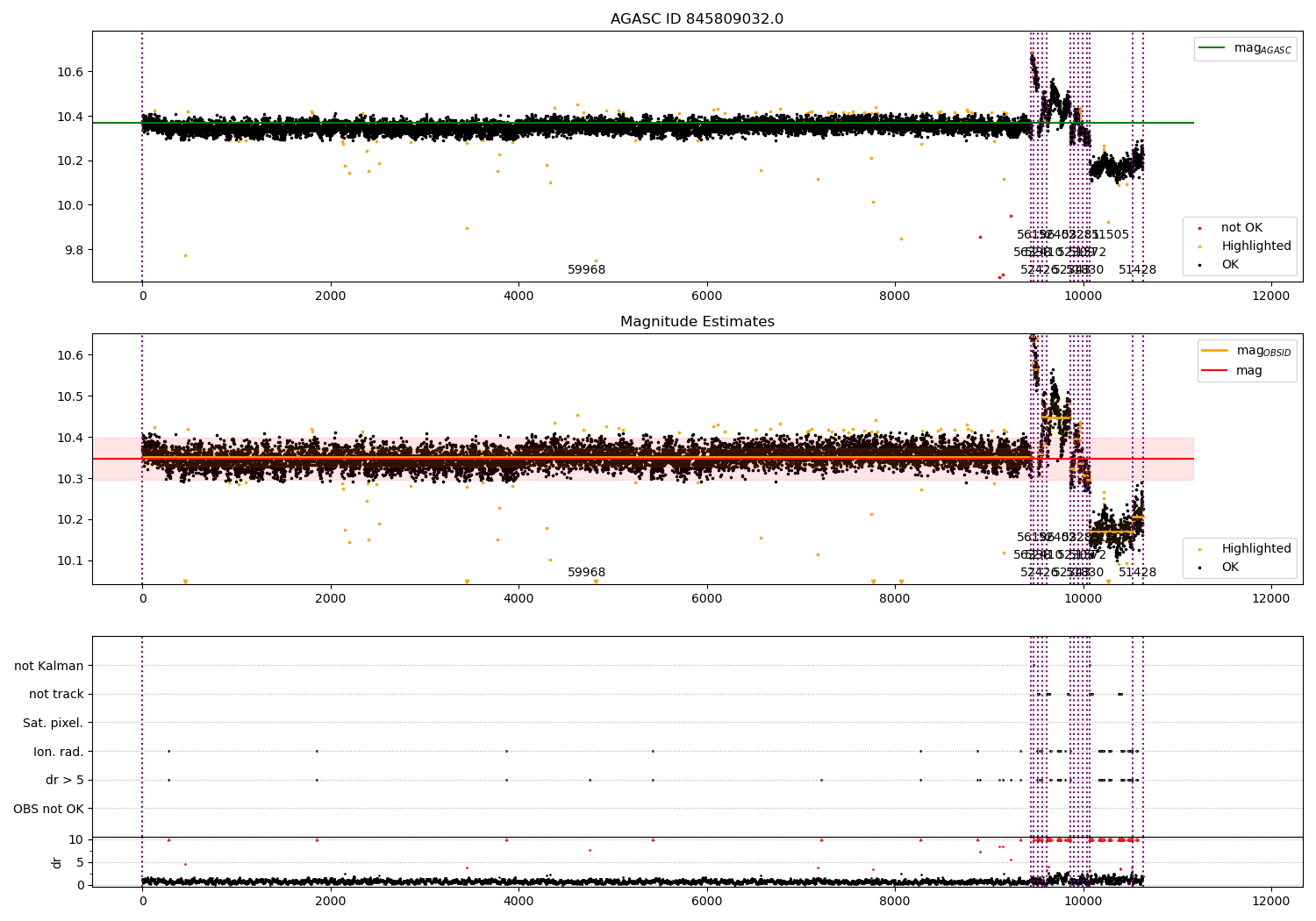Click the "OK" legend entry in the middle plot
The width and height of the screenshot is (1316, 921).
click(x=1219, y=567)
